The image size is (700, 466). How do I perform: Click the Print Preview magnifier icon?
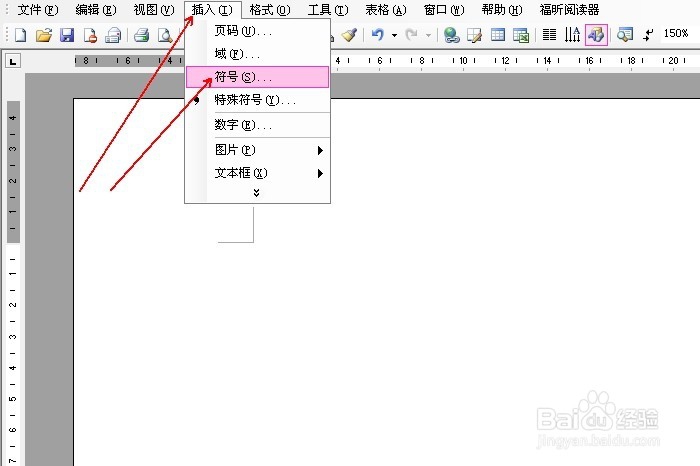pyautogui.click(x=165, y=35)
